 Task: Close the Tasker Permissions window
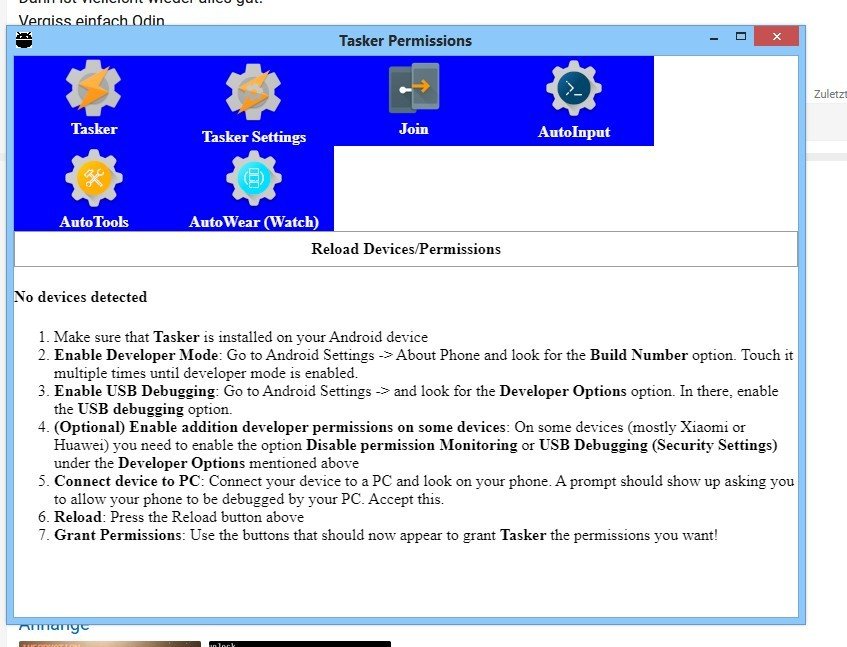[776, 38]
